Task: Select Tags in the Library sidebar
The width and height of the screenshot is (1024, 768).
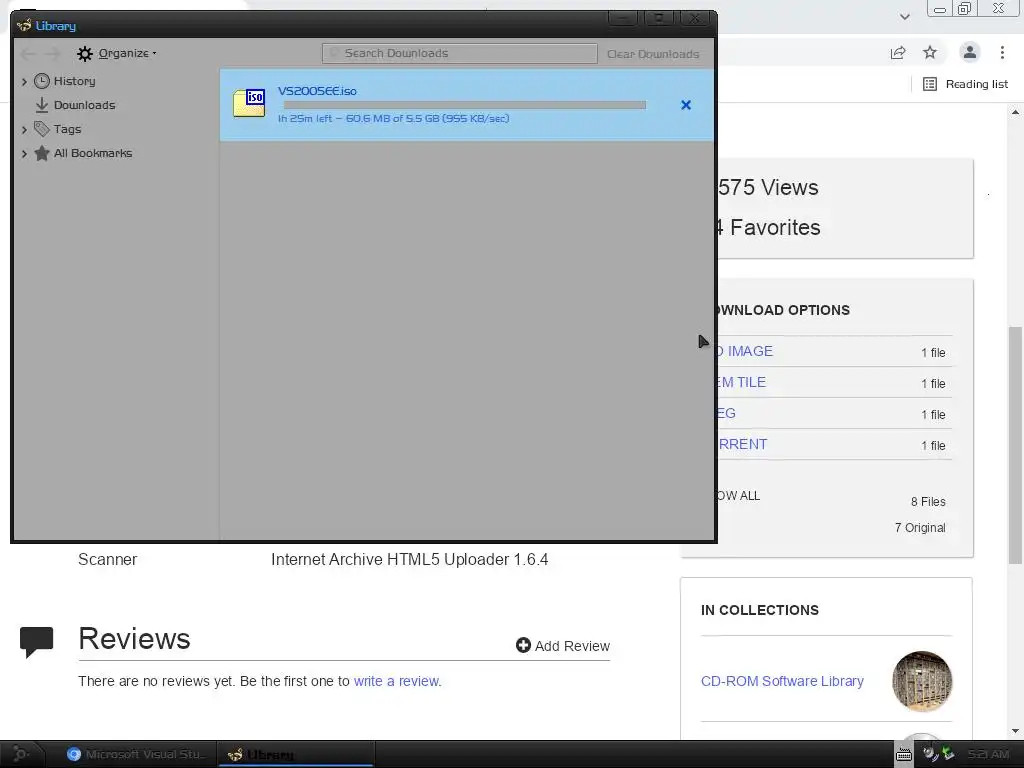Action: pos(67,129)
